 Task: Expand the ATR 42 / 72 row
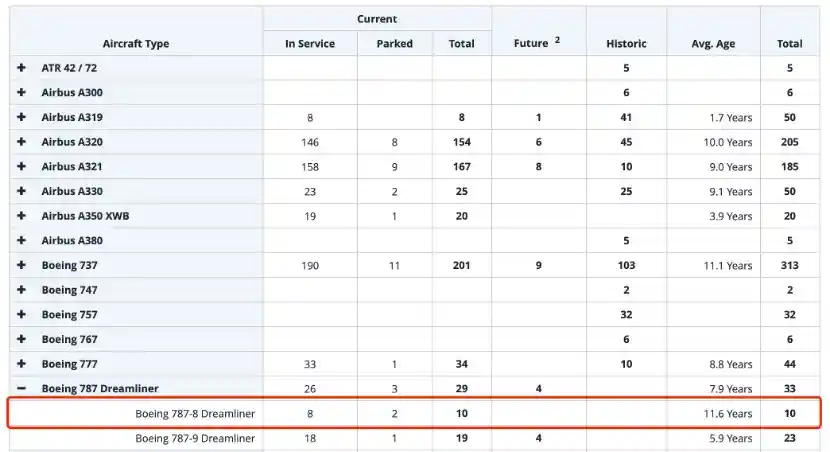(x=21, y=68)
